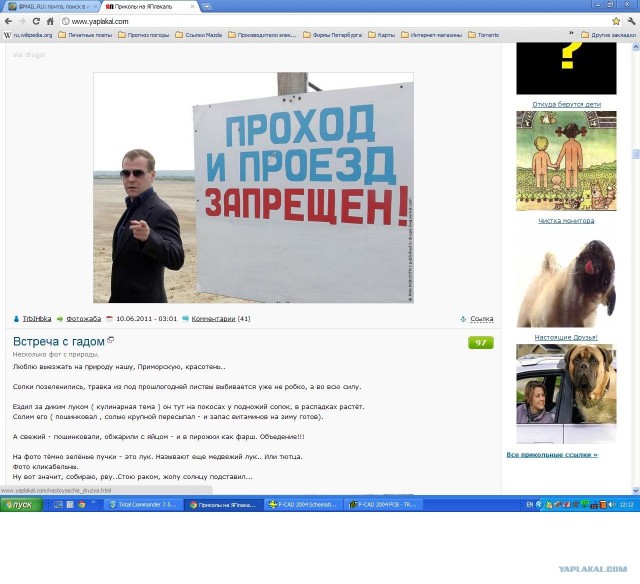Click the page scrollbar down arrow
This screenshot has width=640, height=584.
tap(636, 490)
